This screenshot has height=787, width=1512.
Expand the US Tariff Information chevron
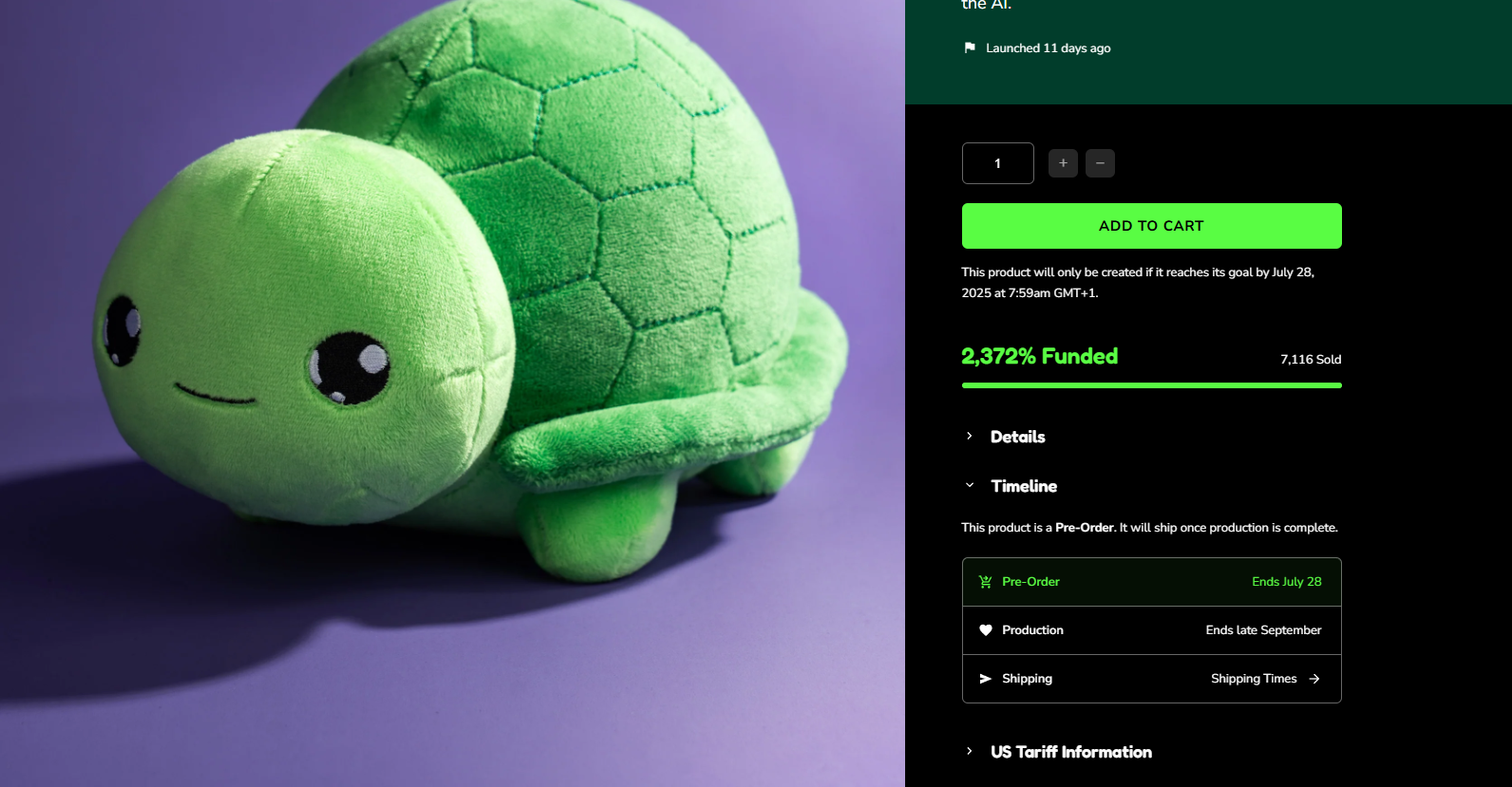pos(970,751)
